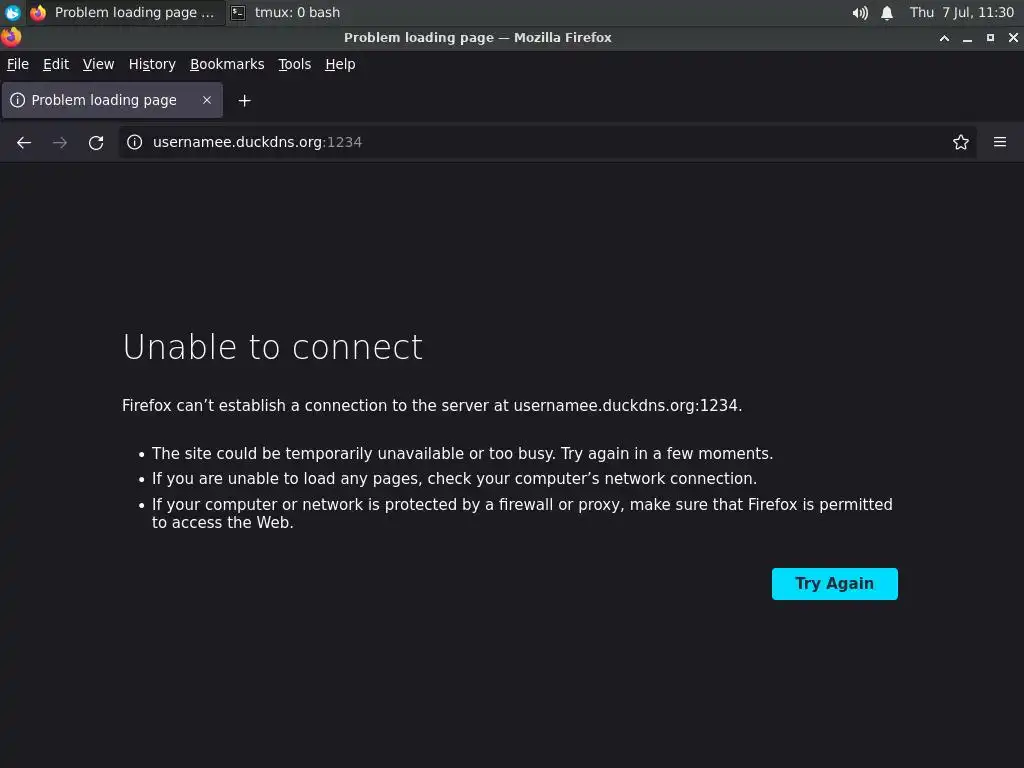Screen dimensions: 1024x768
Task: Open a new tab with the plus button
Action: click(244, 100)
